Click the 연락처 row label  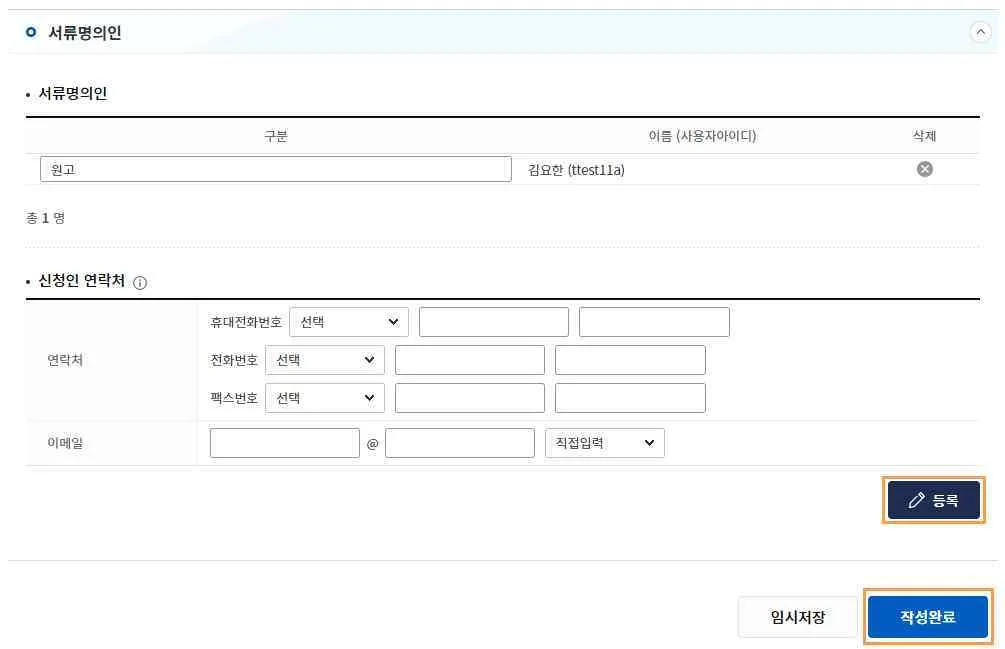65,360
